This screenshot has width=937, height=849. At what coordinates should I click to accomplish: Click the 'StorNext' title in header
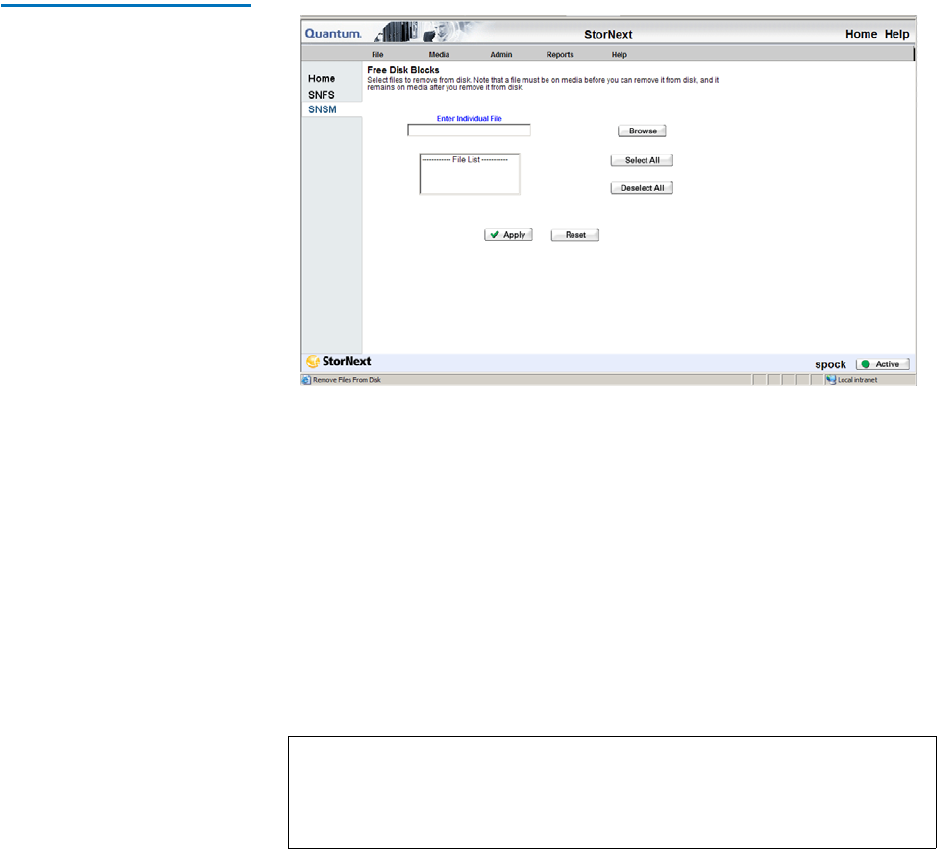608,35
